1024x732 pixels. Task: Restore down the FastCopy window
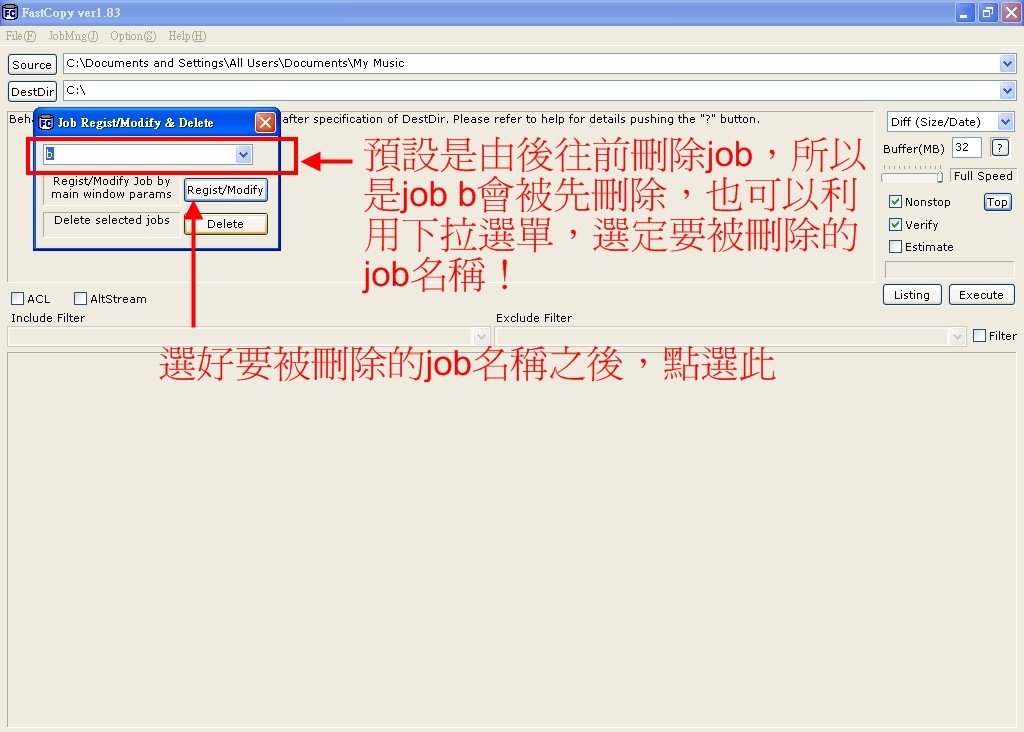coord(988,12)
